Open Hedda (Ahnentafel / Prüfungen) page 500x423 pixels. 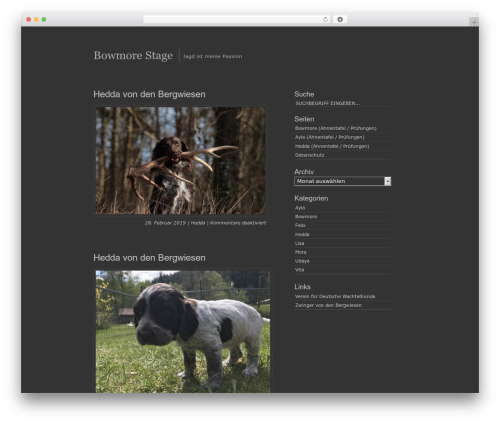point(332,146)
